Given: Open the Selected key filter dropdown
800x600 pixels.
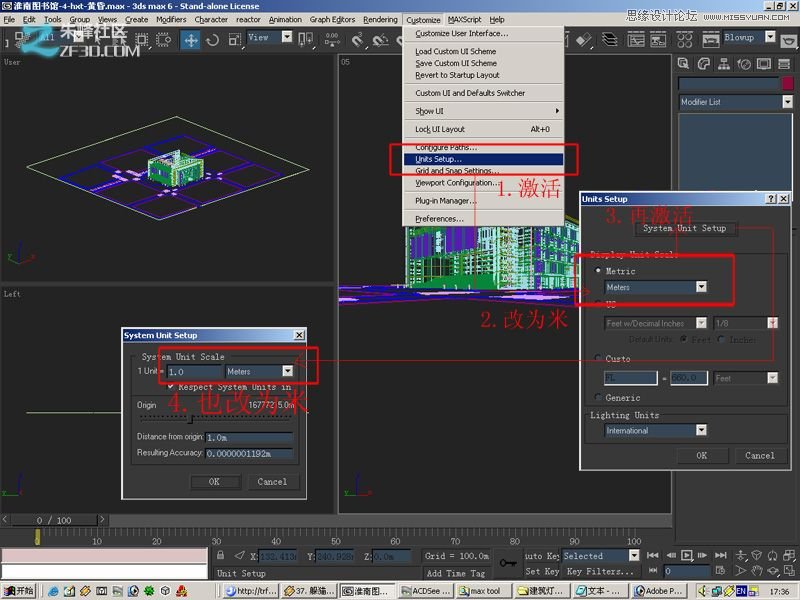Looking at the screenshot, I should 634,556.
